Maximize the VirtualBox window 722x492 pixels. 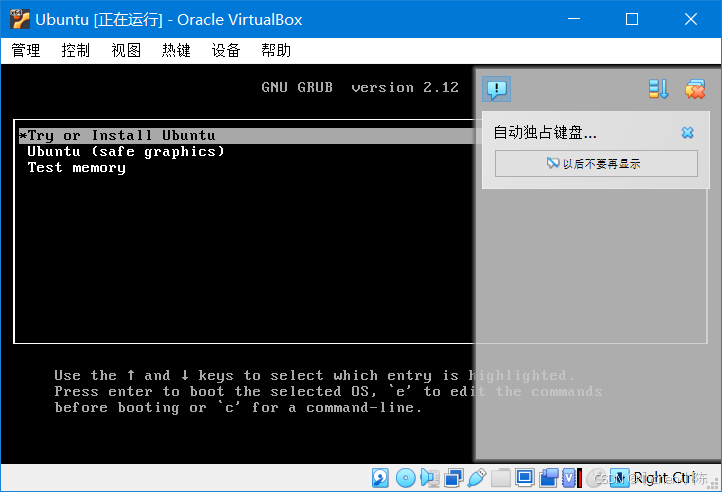pos(632,19)
